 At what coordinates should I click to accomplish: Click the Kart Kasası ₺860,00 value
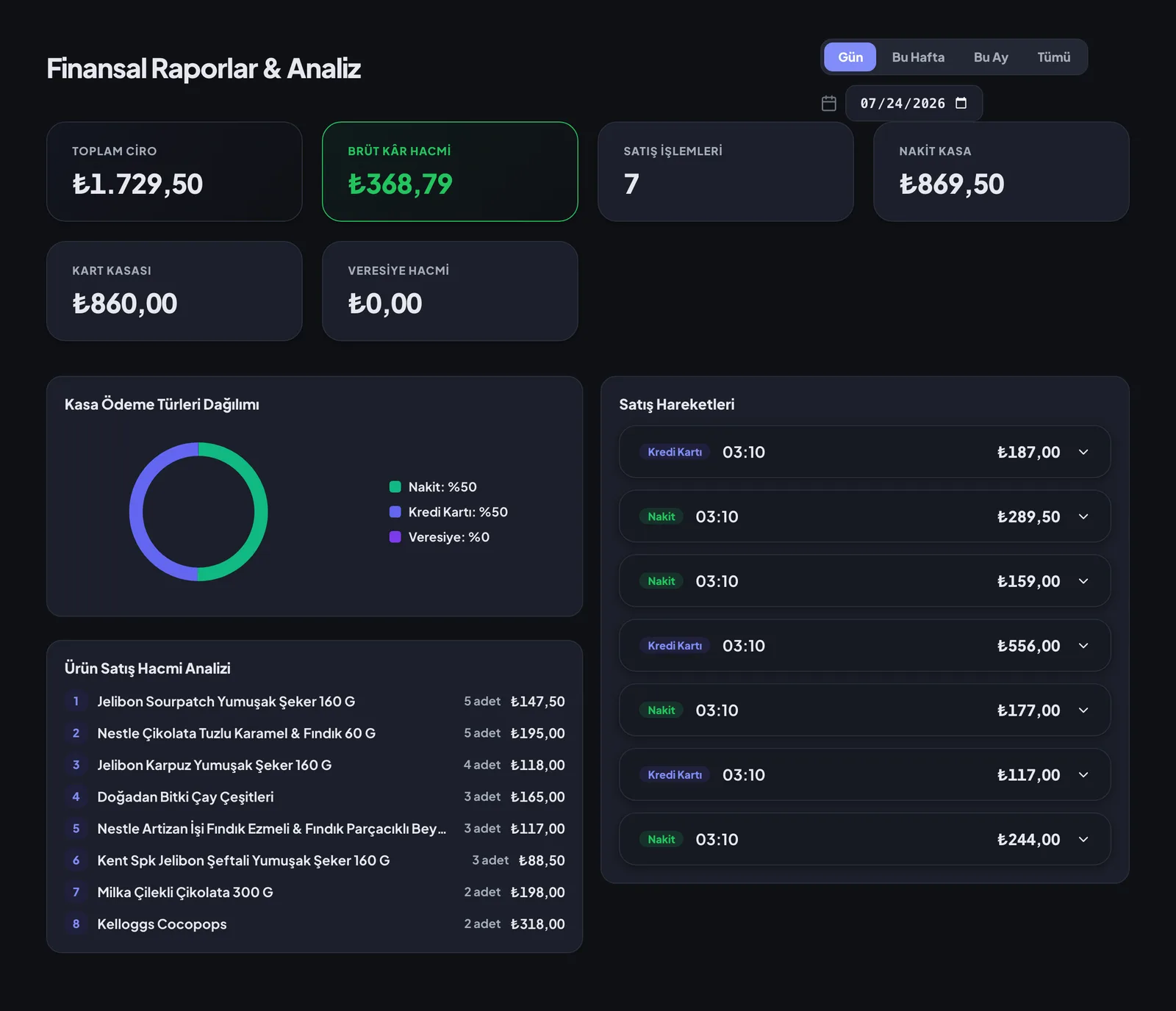[124, 303]
